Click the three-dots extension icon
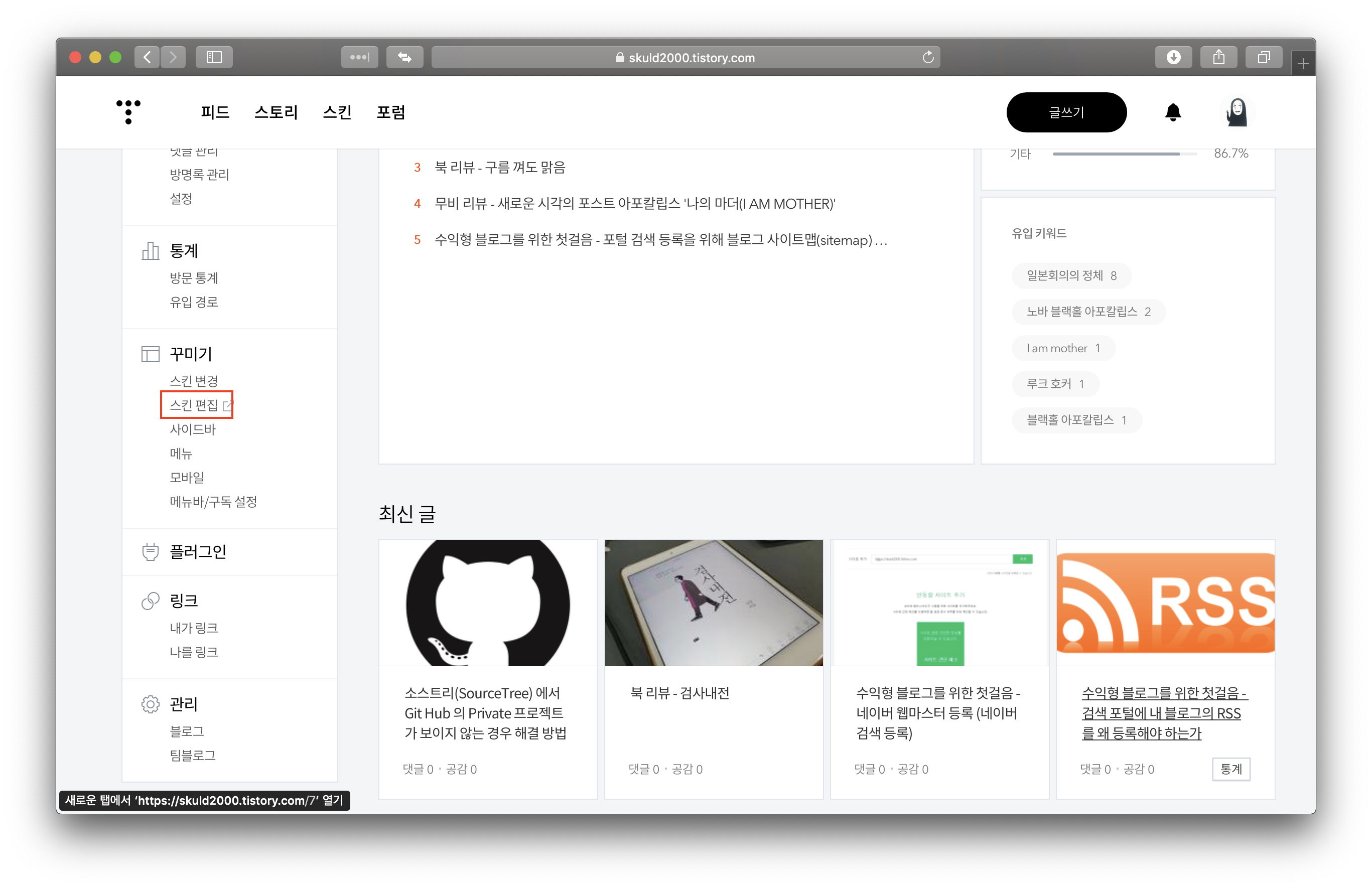Viewport: 1372px width, 888px height. [x=359, y=57]
